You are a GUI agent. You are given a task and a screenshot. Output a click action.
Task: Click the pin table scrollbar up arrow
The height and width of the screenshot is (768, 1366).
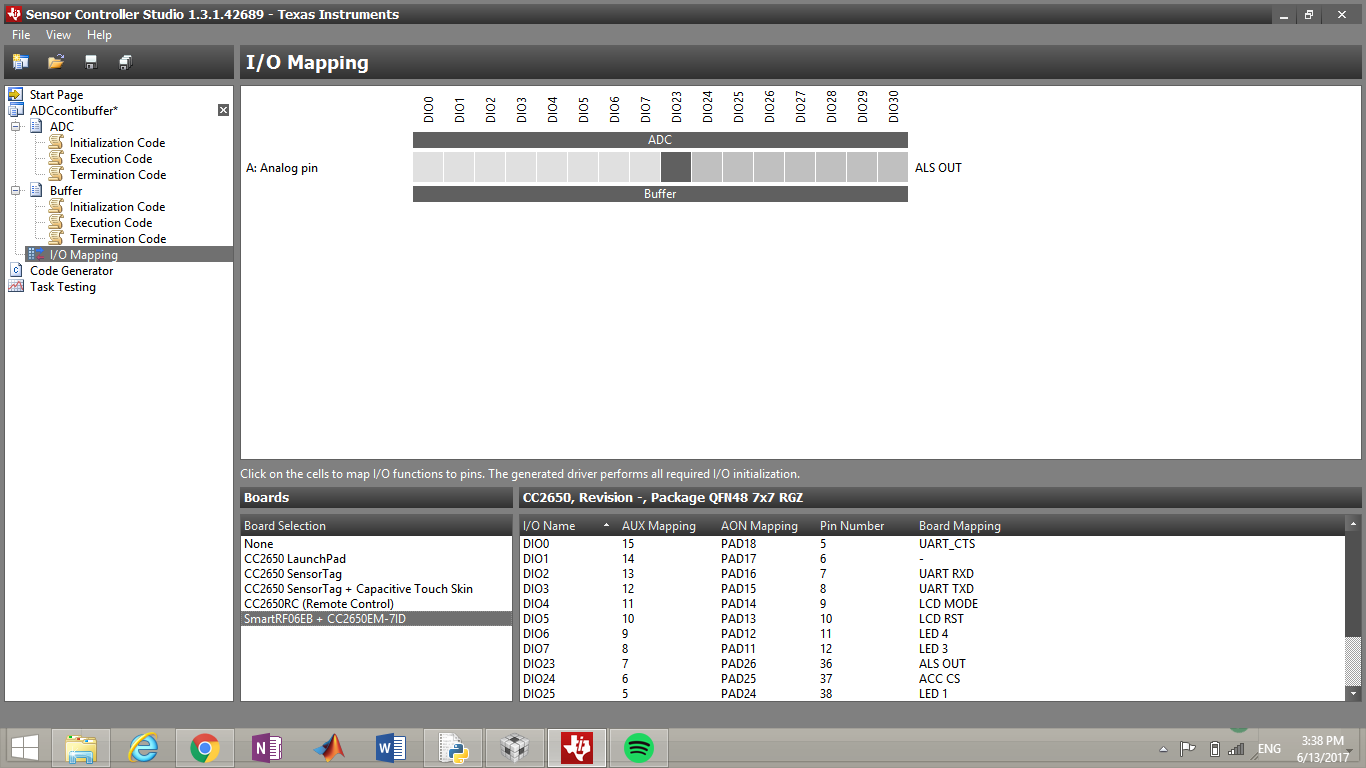click(x=1354, y=524)
